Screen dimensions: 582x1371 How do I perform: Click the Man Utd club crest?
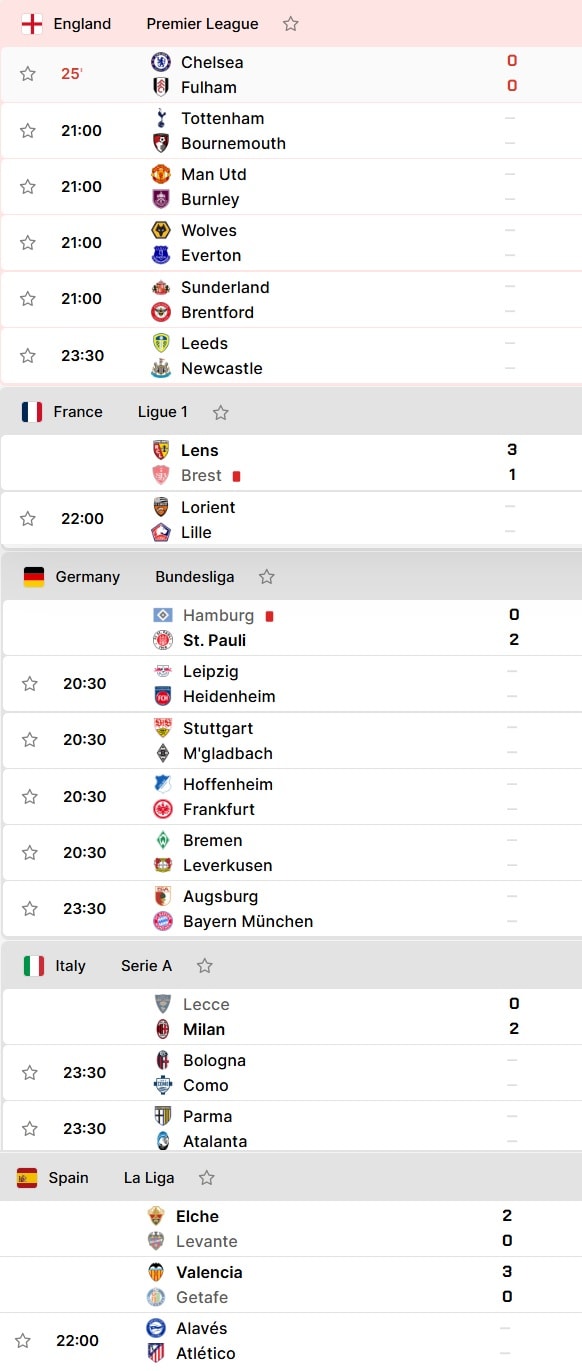click(x=161, y=174)
